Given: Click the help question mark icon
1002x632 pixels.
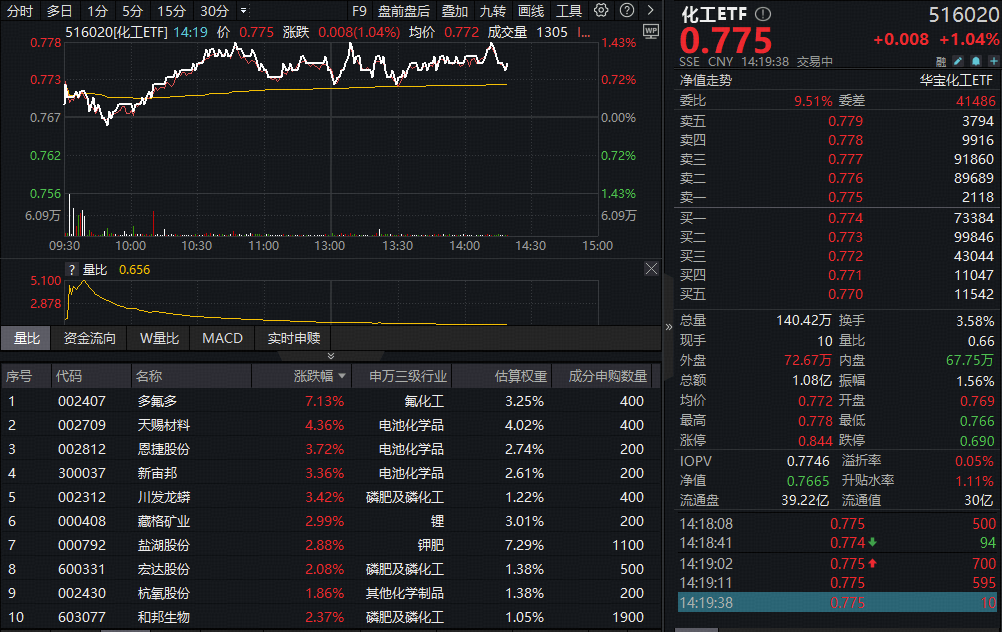Looking at the screenshot, I should click(x=626, y=9).
